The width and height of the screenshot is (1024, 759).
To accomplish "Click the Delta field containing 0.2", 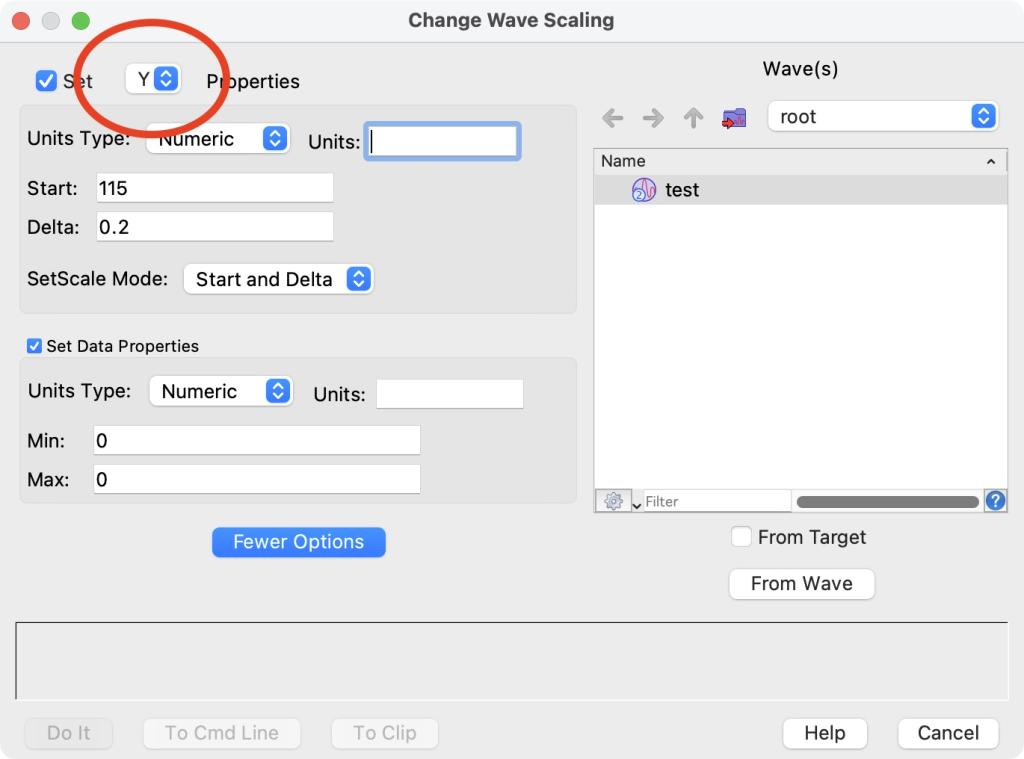I will pyautogui.click(x=215, y=227).
